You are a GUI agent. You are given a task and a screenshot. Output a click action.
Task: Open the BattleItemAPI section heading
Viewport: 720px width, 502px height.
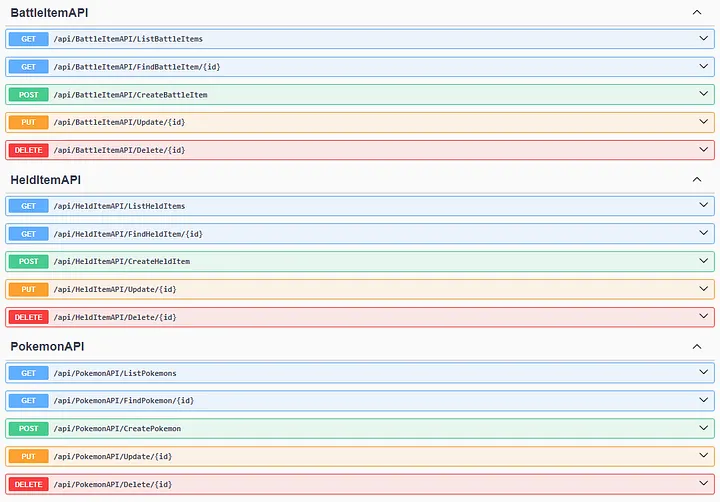click(49, 13)
